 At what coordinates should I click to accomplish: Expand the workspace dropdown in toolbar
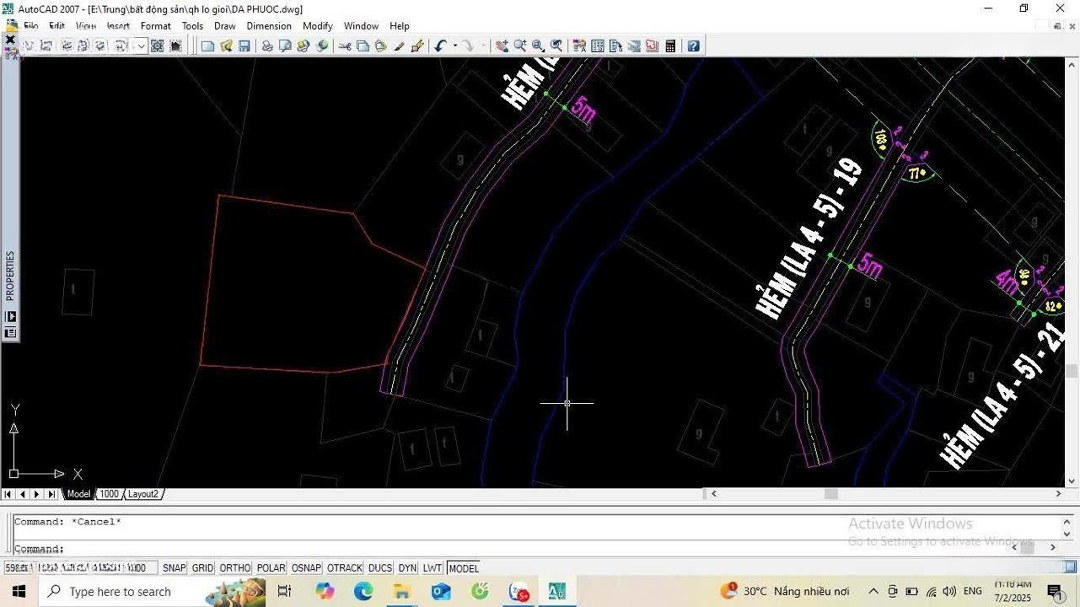pyautogui.click(x=141, y=46)
